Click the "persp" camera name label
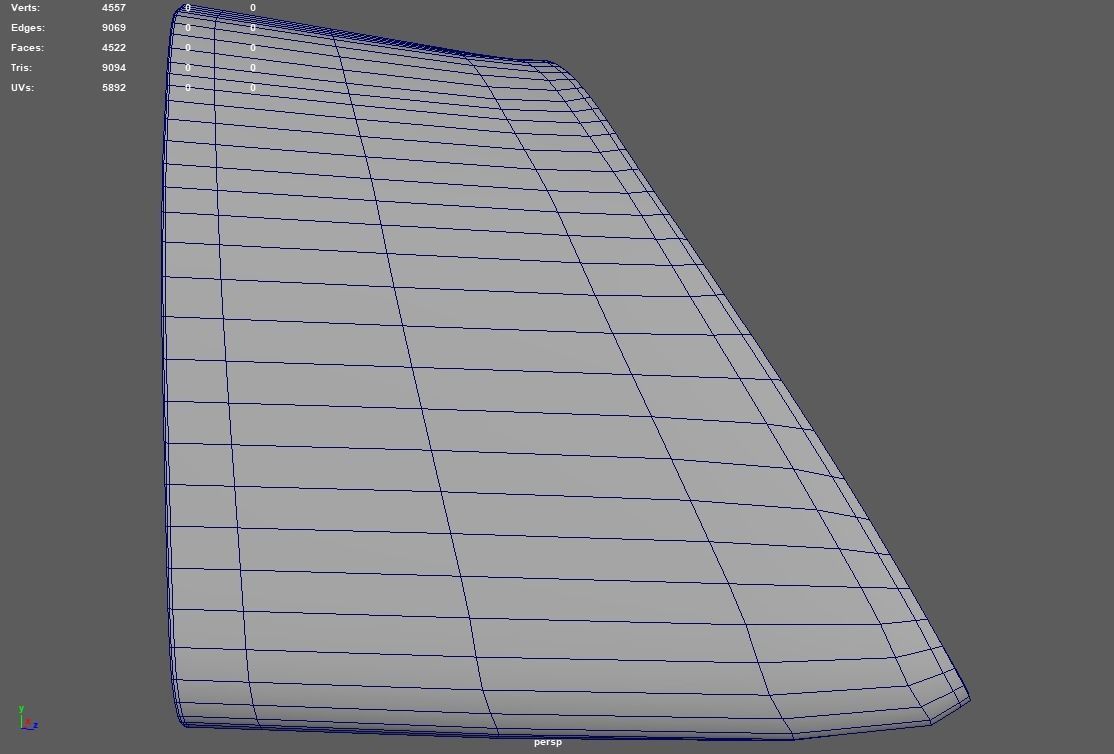Screen dimensions: 1114x754 click(x=548, y=742)
